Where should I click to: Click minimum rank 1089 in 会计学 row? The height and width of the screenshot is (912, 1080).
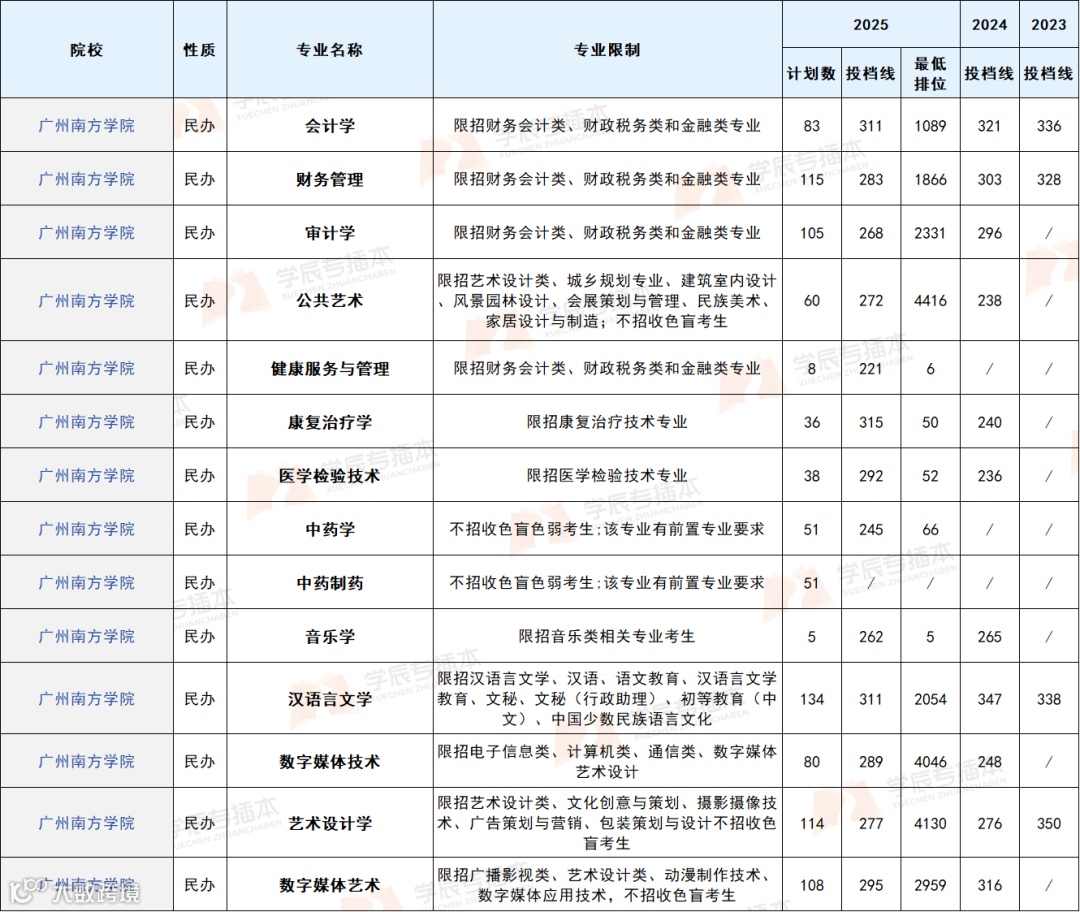(930, 126)
